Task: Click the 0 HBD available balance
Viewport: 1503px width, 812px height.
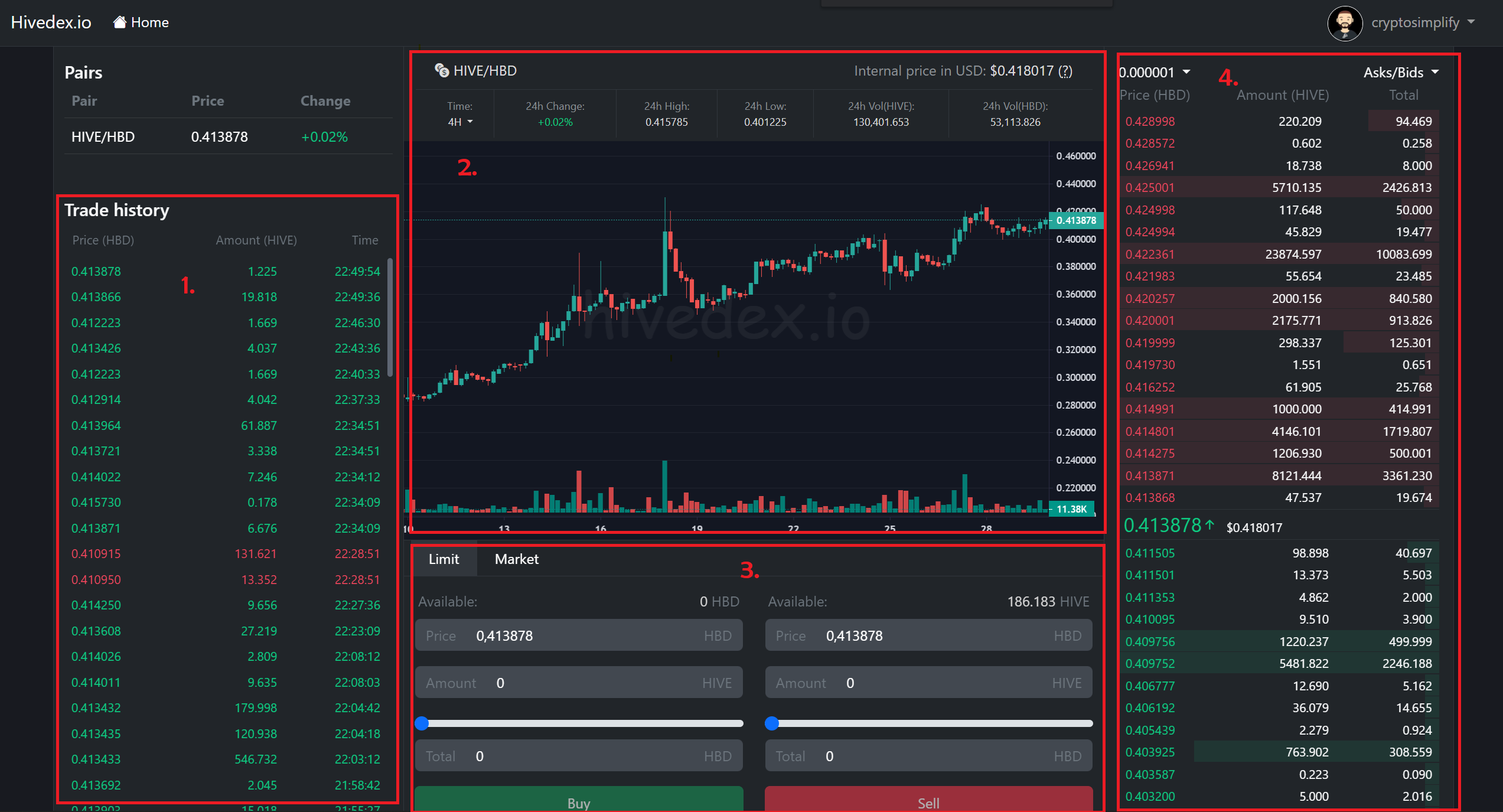Action: point(719,602)
